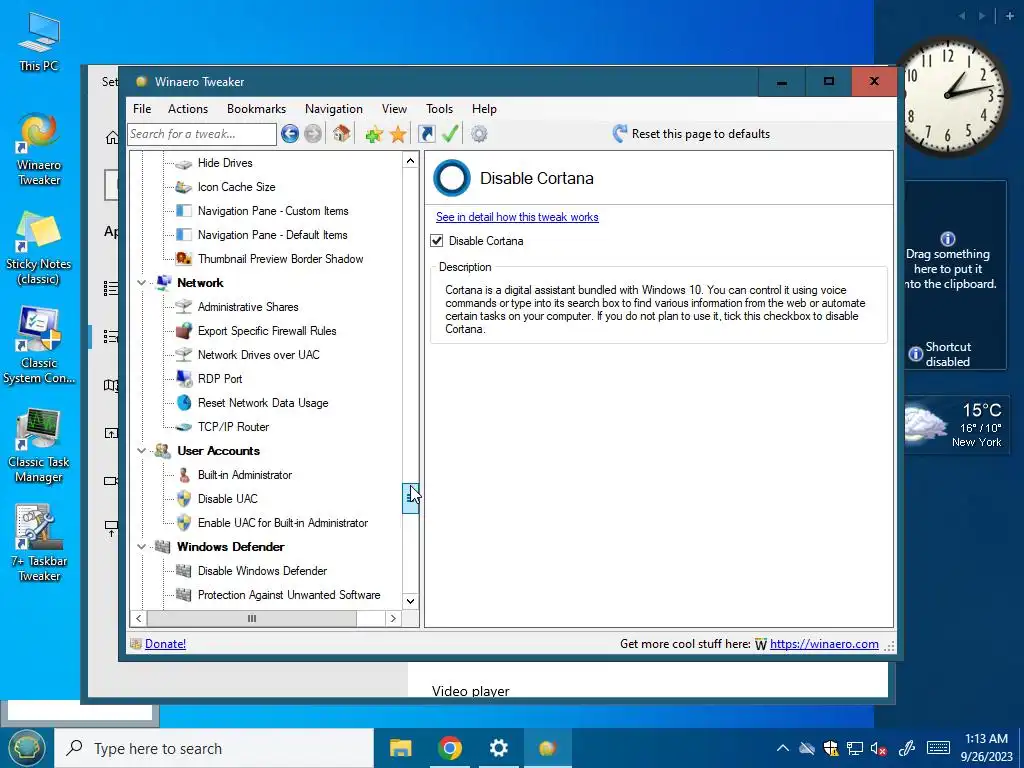Click tree scroll down arrow
This screenshot has height=768, width=1024.
[x=410, y=601]
